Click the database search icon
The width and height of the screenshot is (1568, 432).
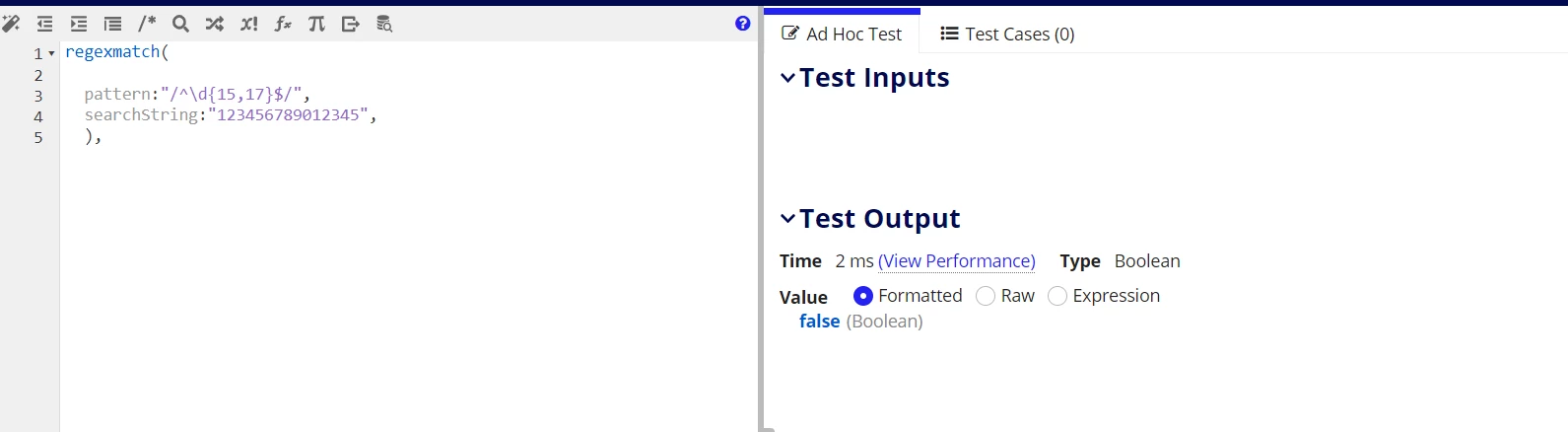384,24
